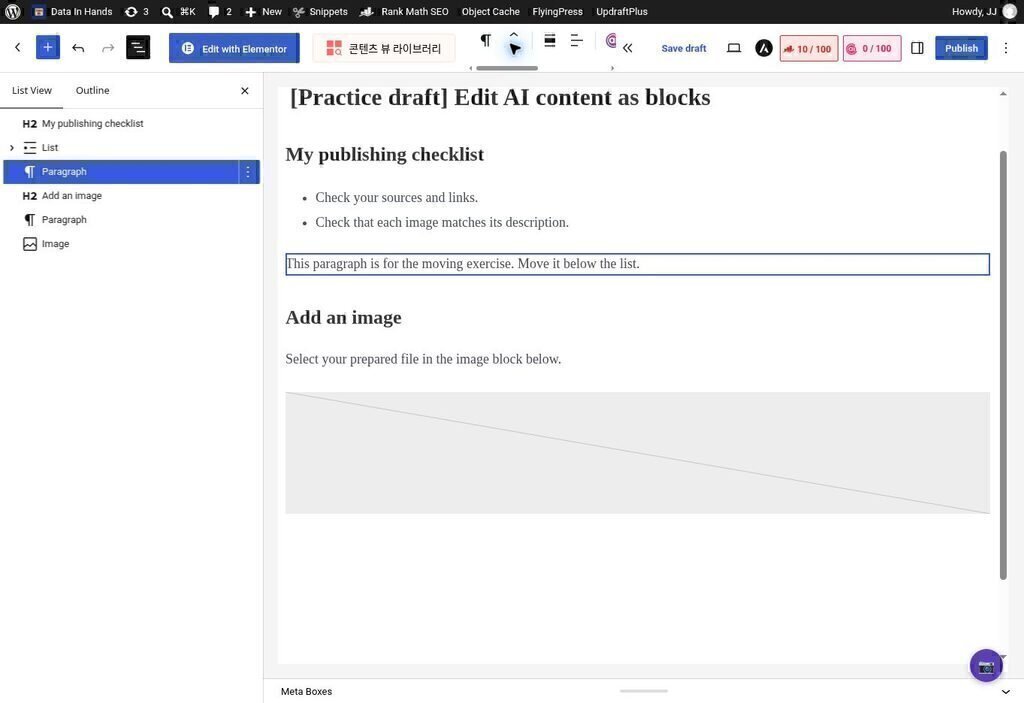Click the move up arrow in block toolbar
1024x703 pixels.
pos(514,35)
